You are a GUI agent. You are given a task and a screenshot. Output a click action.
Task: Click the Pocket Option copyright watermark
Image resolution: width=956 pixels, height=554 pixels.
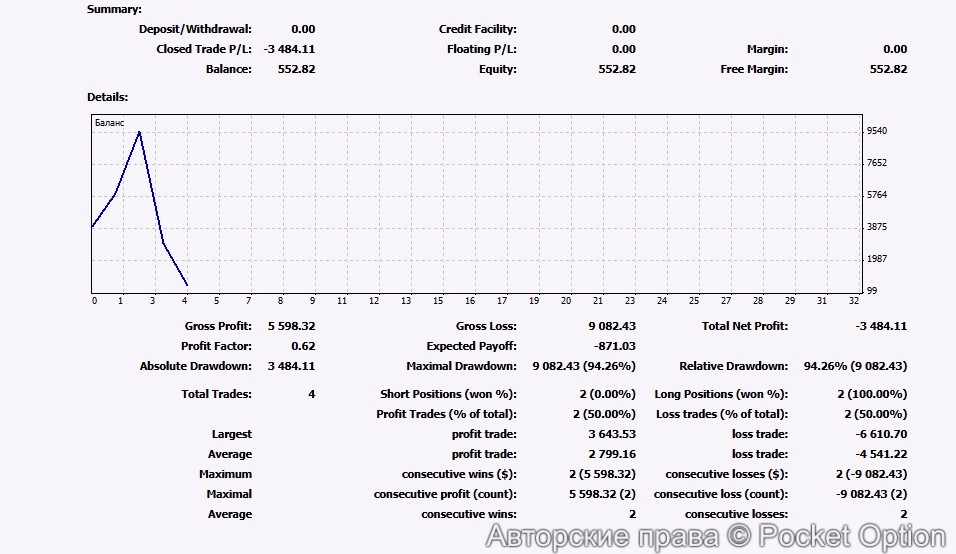[x=715, y=537]
